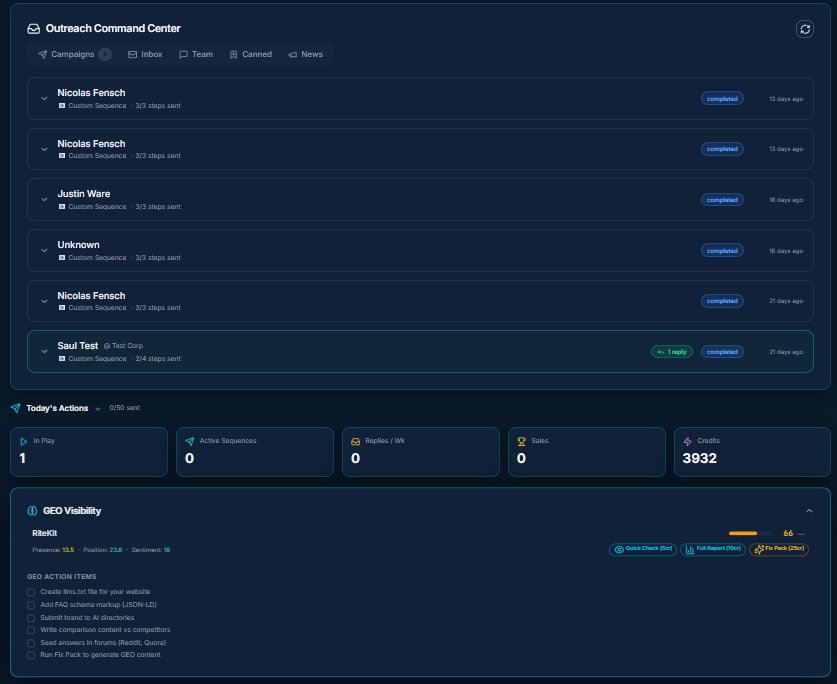Screen dimensions: 837x684
Task: Click the '1 reply' badge on Saul Test
Action: [x=671, y=352]
